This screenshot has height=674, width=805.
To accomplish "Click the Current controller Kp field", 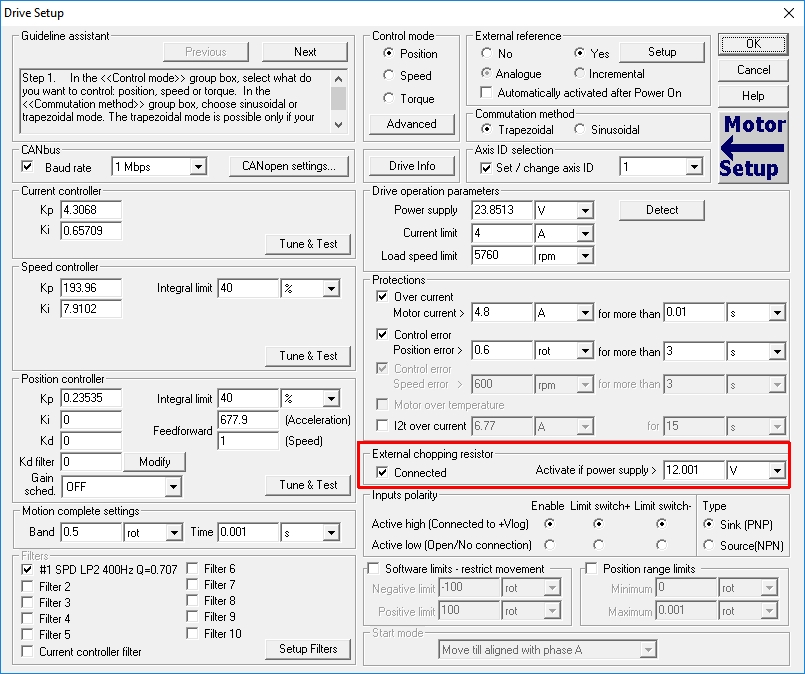I will [x=91, y=210].
